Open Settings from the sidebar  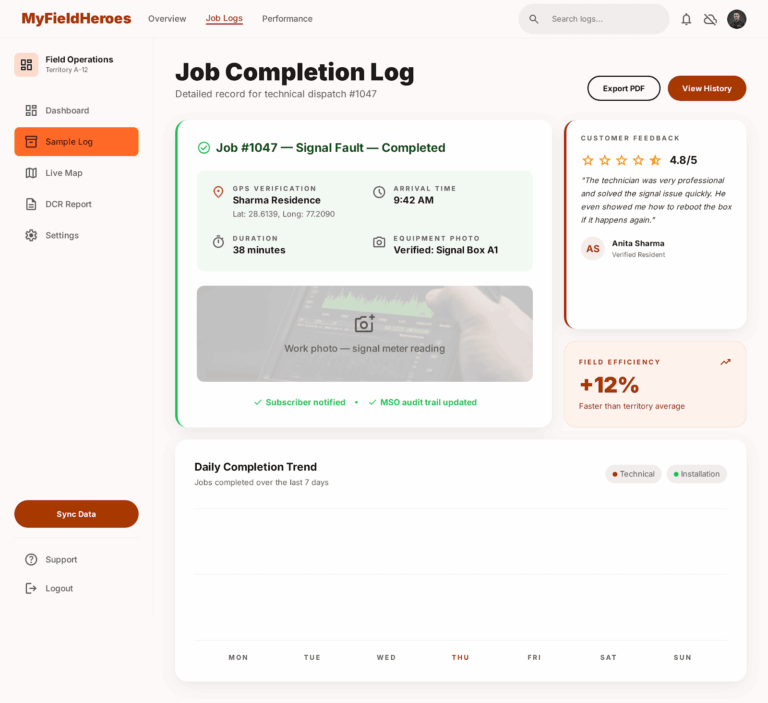(x=76, y=235)
